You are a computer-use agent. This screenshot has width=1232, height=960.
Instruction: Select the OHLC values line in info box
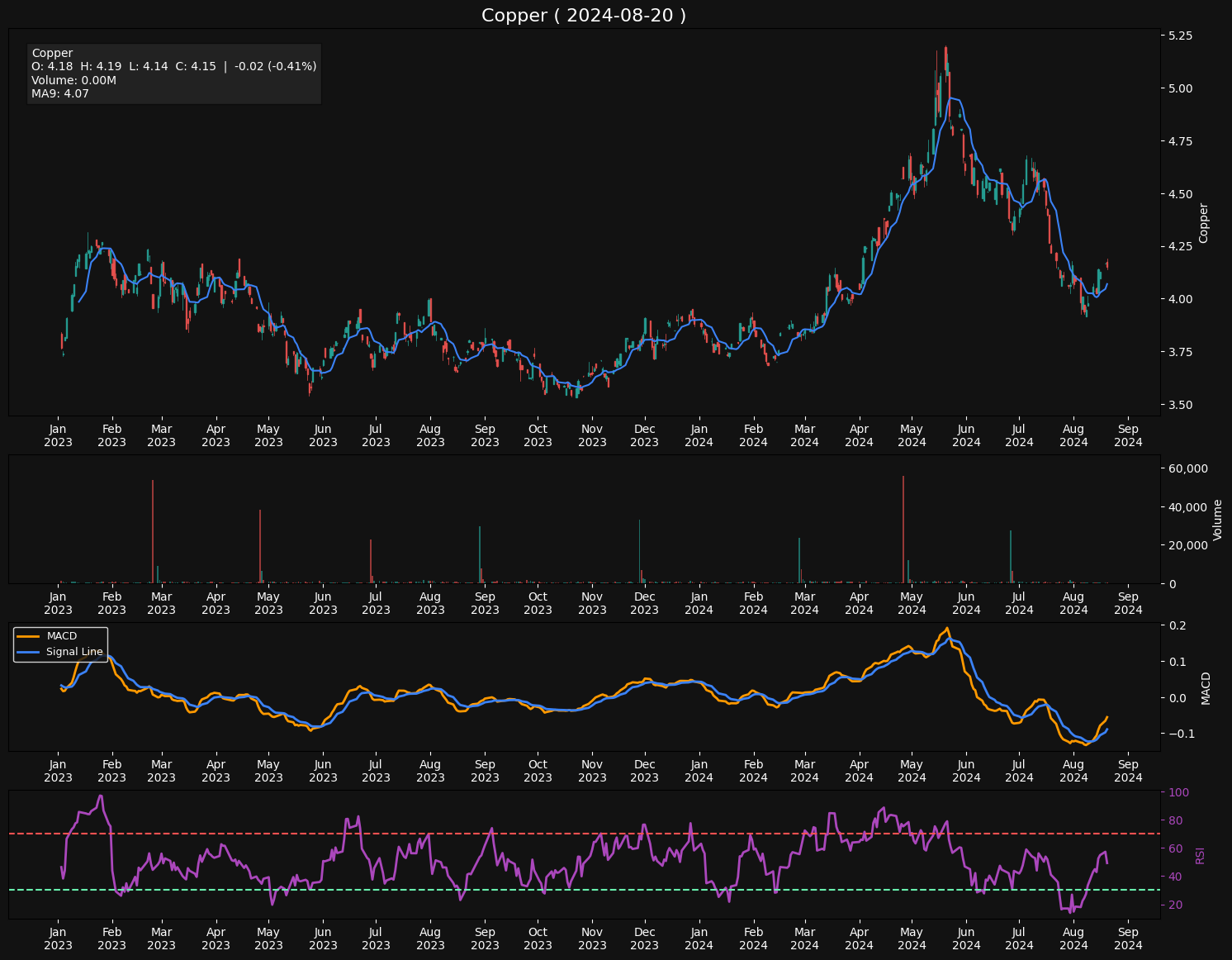coord(173,66)
